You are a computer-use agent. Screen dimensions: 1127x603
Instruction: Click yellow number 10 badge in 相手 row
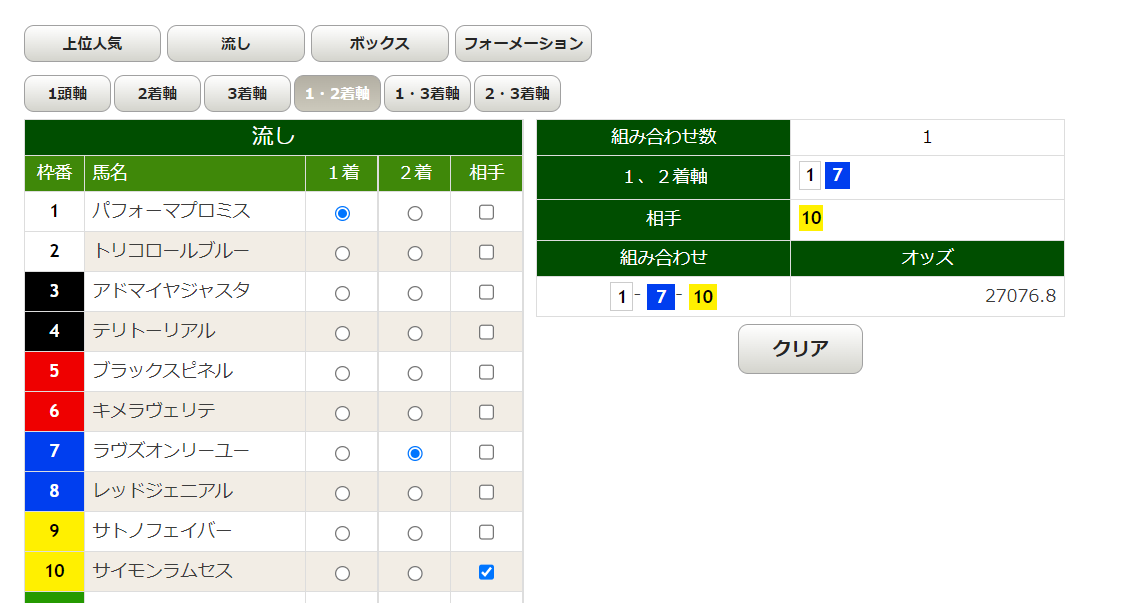click(x=811, y=219)
